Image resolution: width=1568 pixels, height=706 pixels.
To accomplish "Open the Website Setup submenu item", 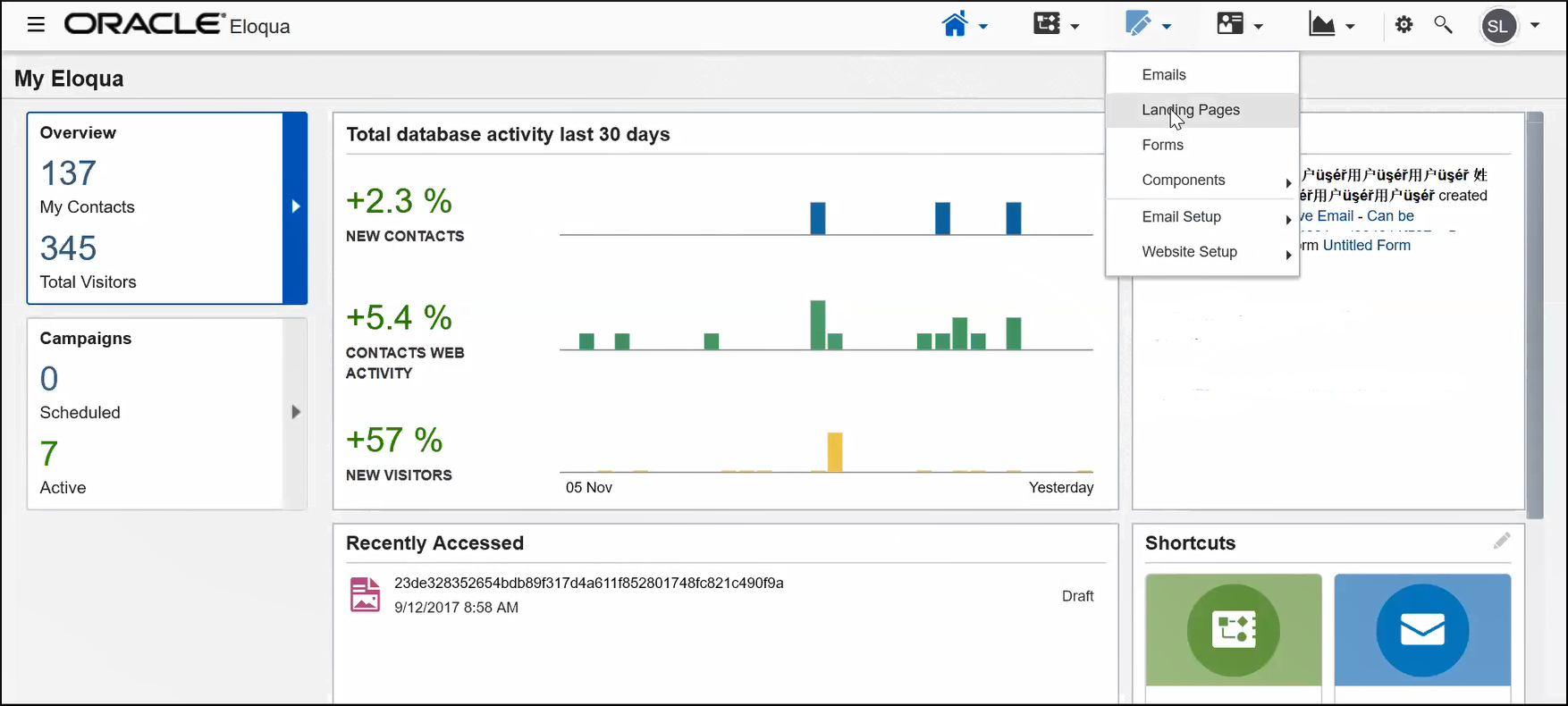I will tap(1202, 252).
